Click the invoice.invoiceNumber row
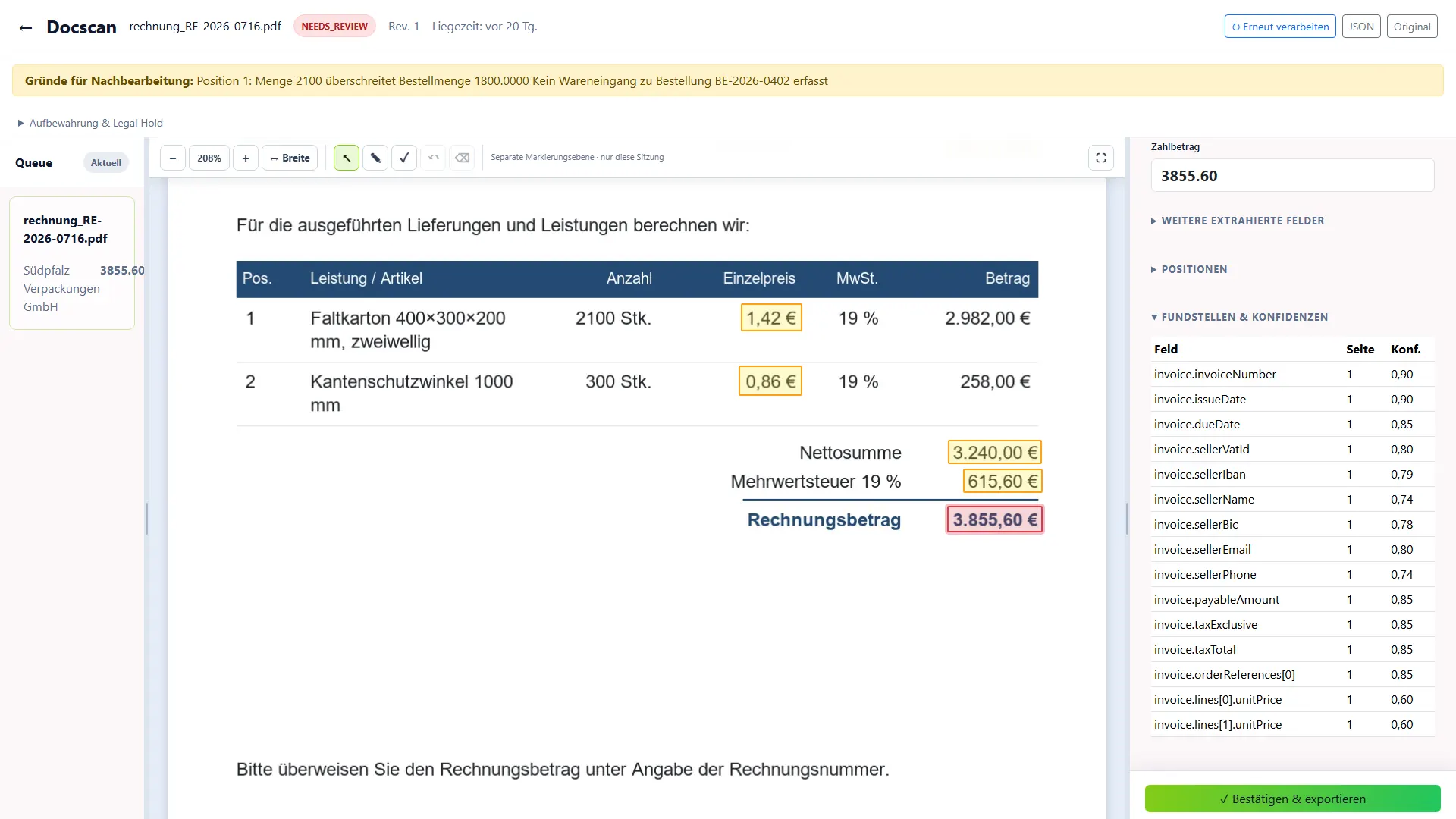Viewport: 1456px width, 819px height. 1293,374
